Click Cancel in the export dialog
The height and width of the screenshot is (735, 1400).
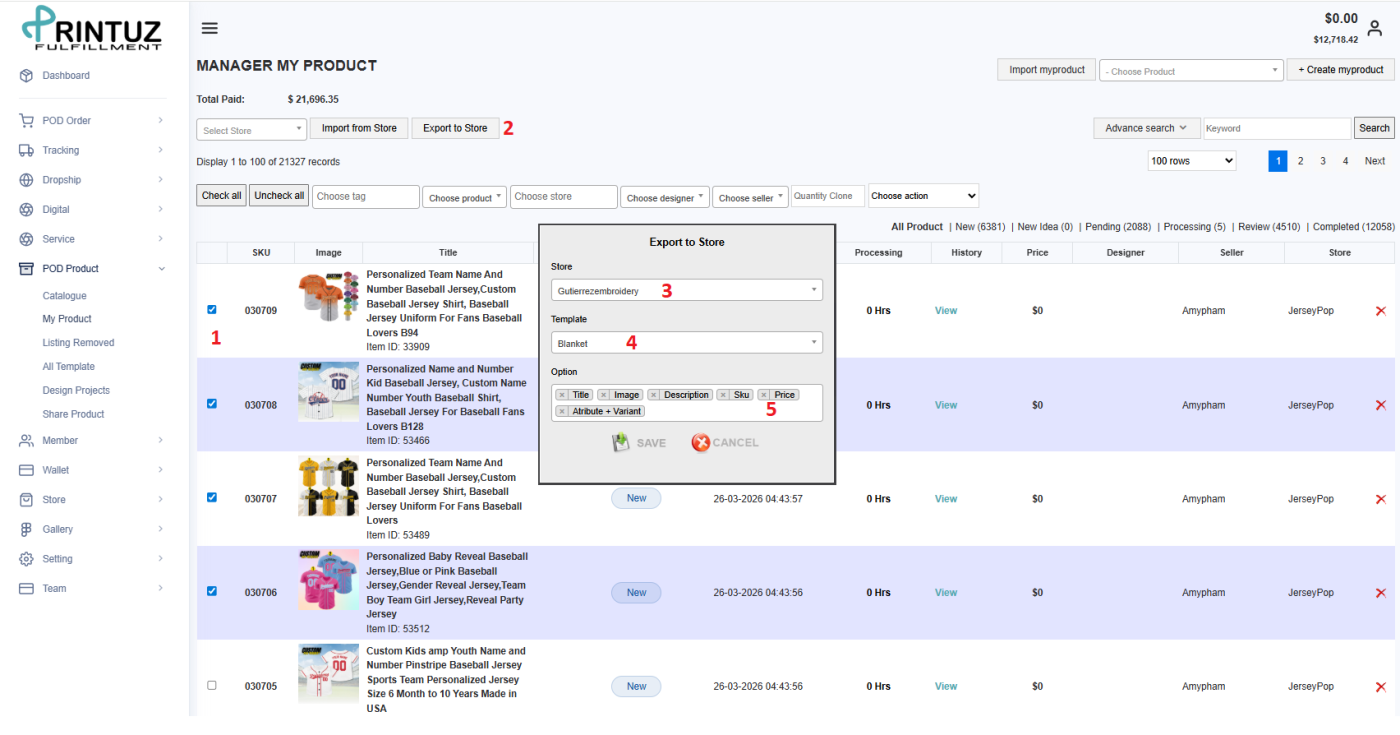(725, 443)
